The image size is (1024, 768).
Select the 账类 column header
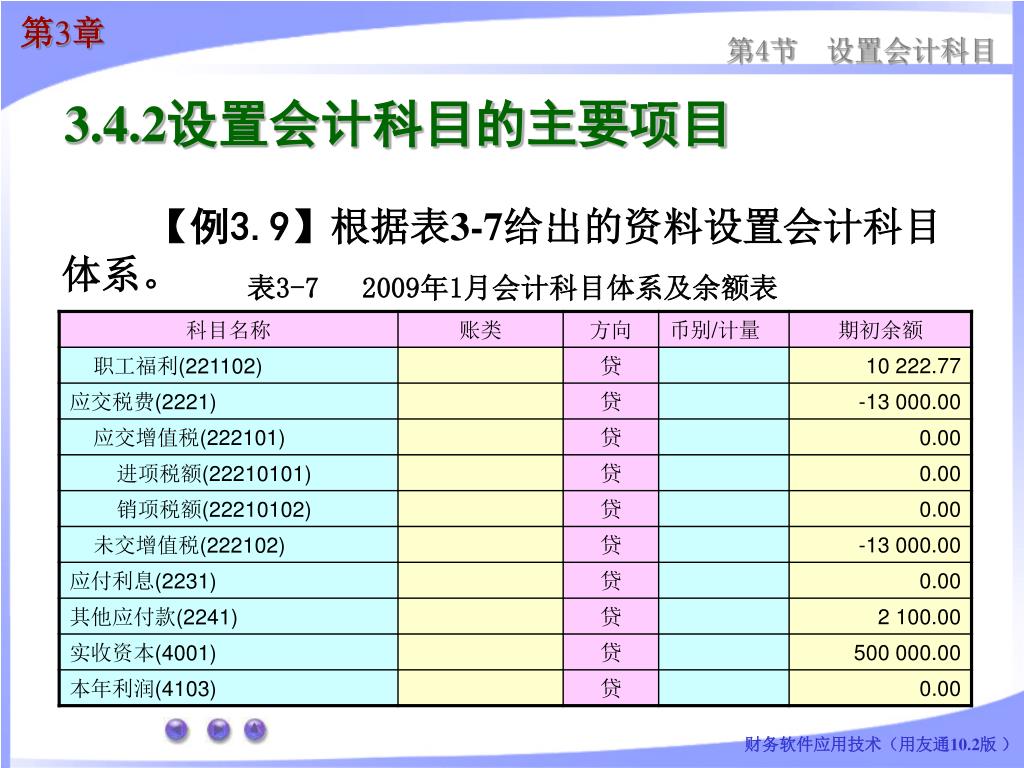(480, 330)
